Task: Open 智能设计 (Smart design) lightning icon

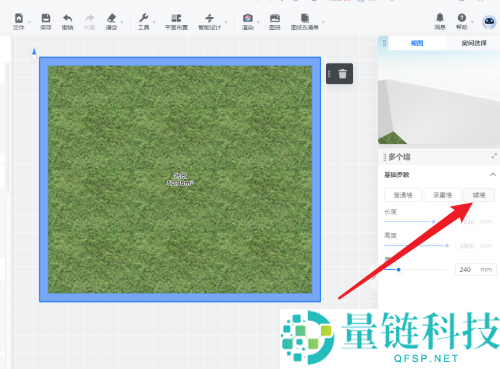Action: [x=209, y=18]
